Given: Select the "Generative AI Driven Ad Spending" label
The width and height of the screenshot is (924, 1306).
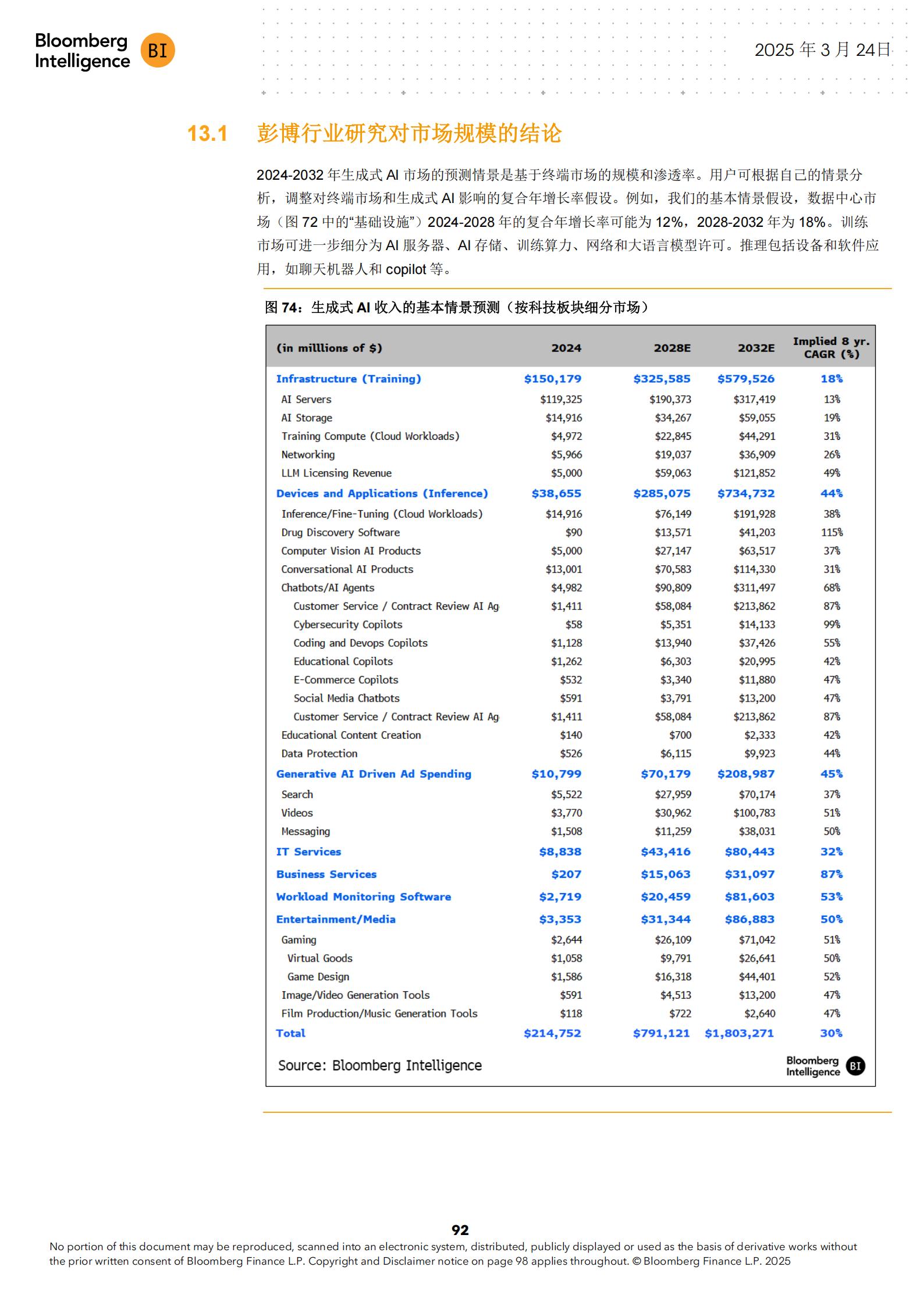Looking at the screenshot, I should [x=374, y=774].
